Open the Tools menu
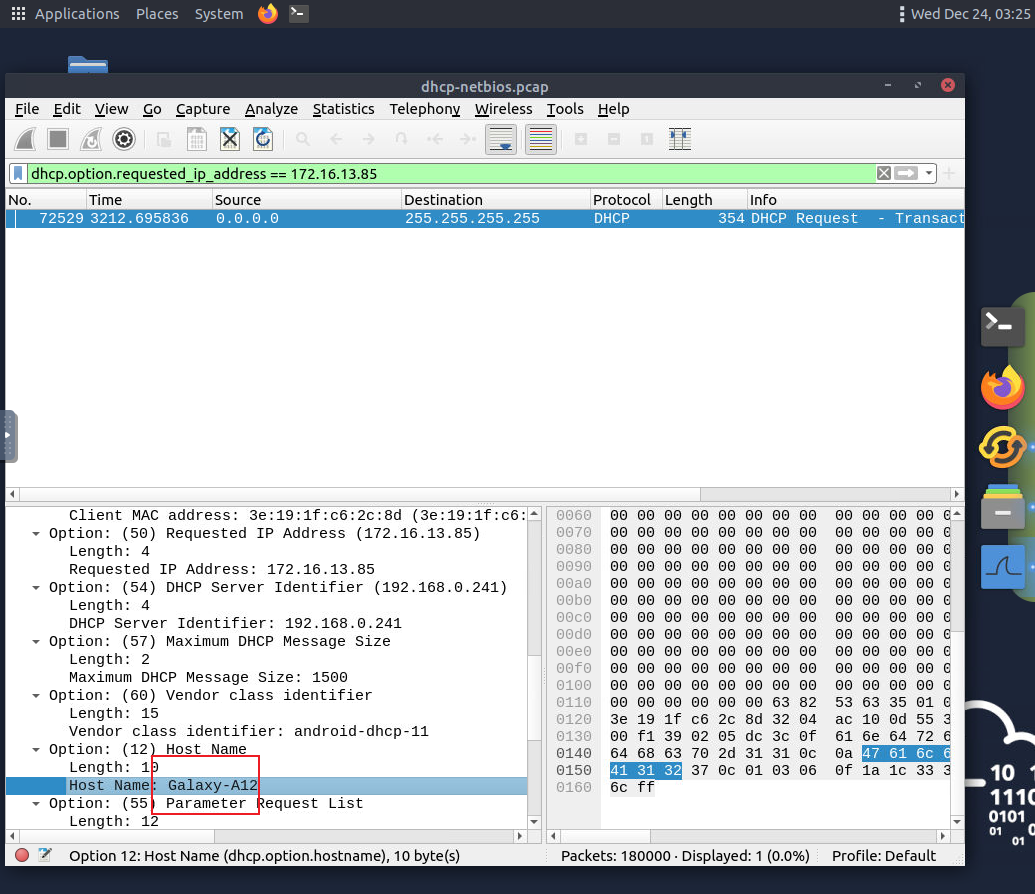 (565, 109)
